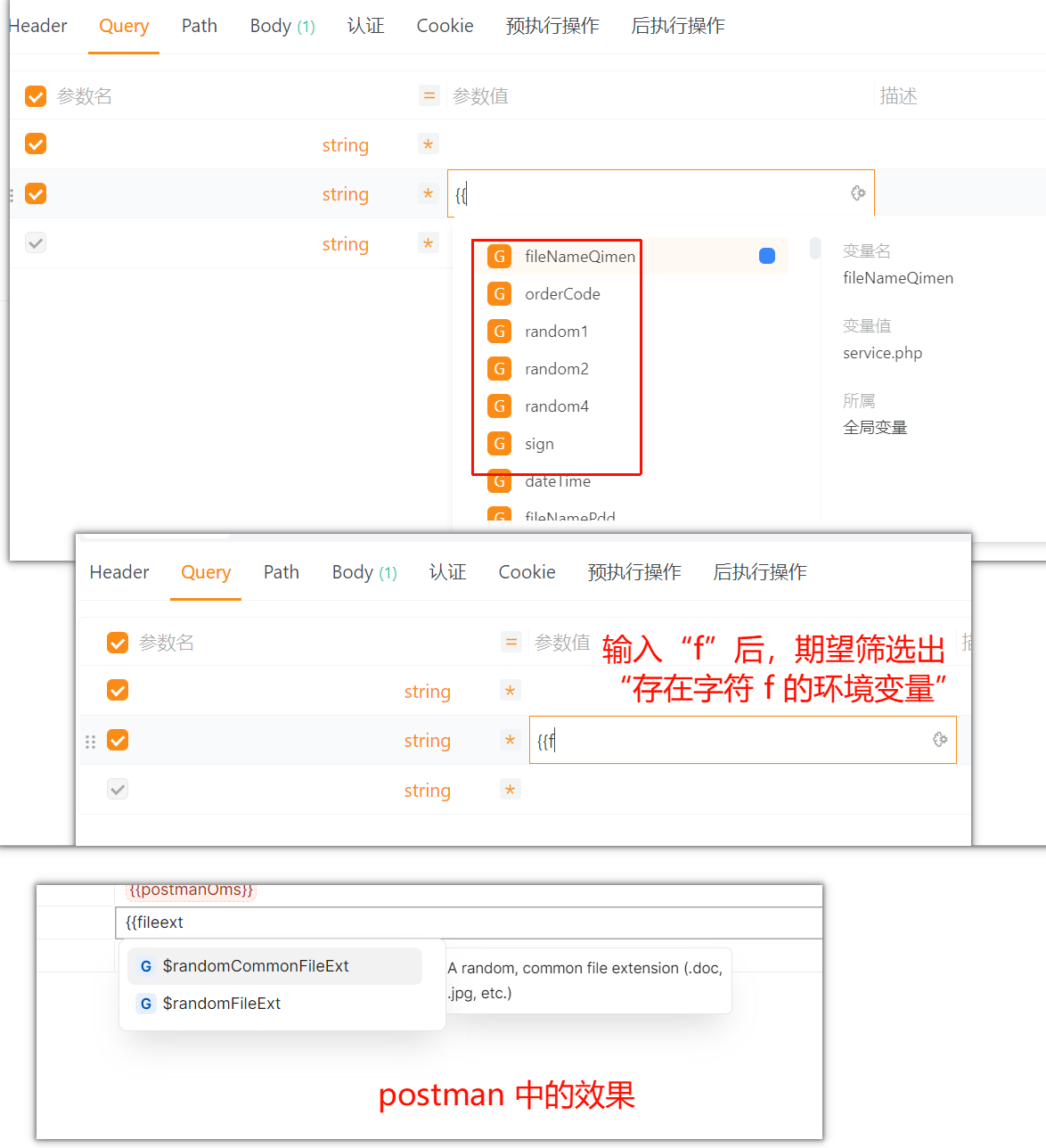This screenshot has width=1046, height=1148.
Task: Click the equals icon in the parameter header row
Action: (x=429, y=95)
